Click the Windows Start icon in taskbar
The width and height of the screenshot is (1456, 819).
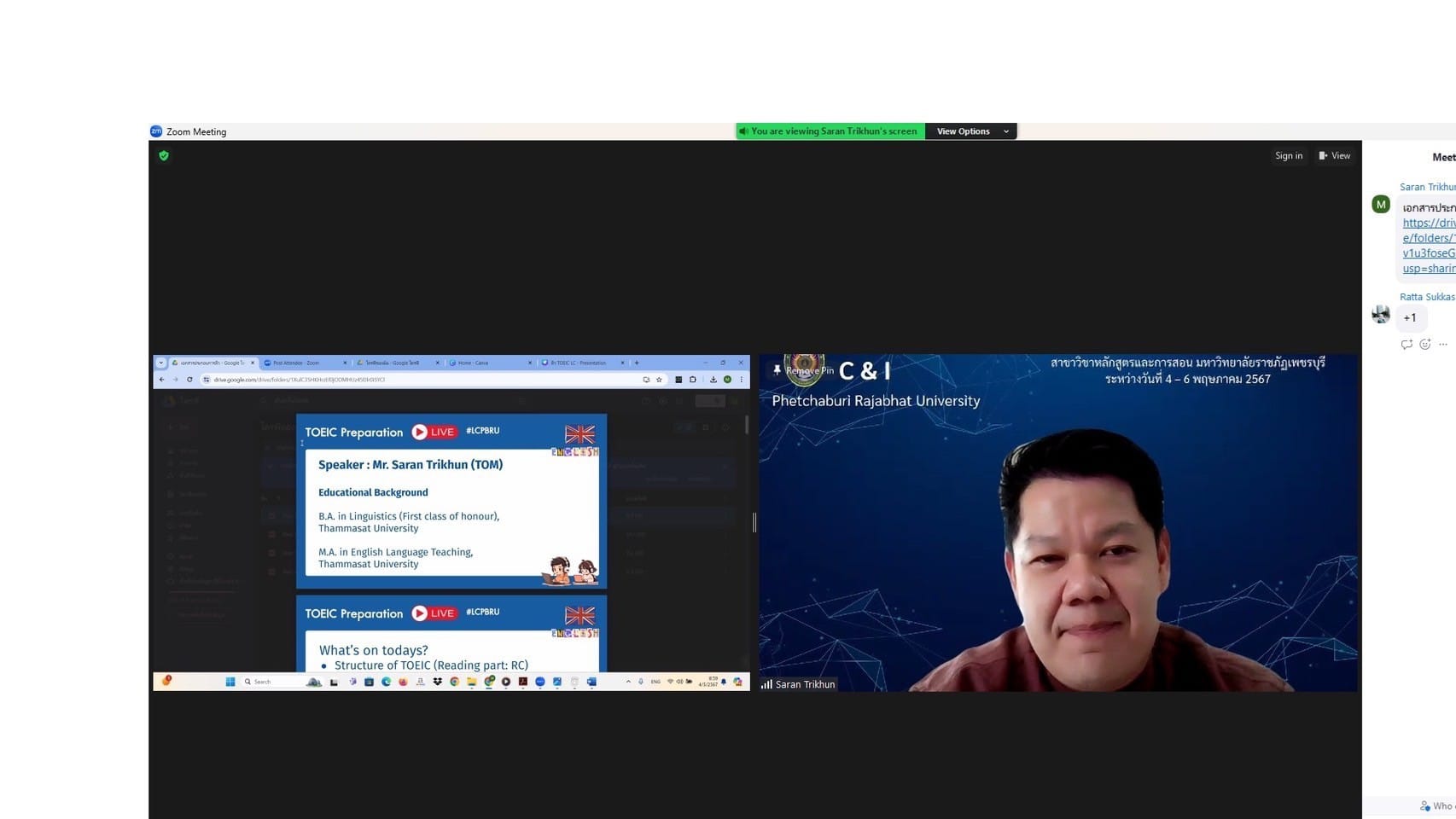[x=230, y=682]
